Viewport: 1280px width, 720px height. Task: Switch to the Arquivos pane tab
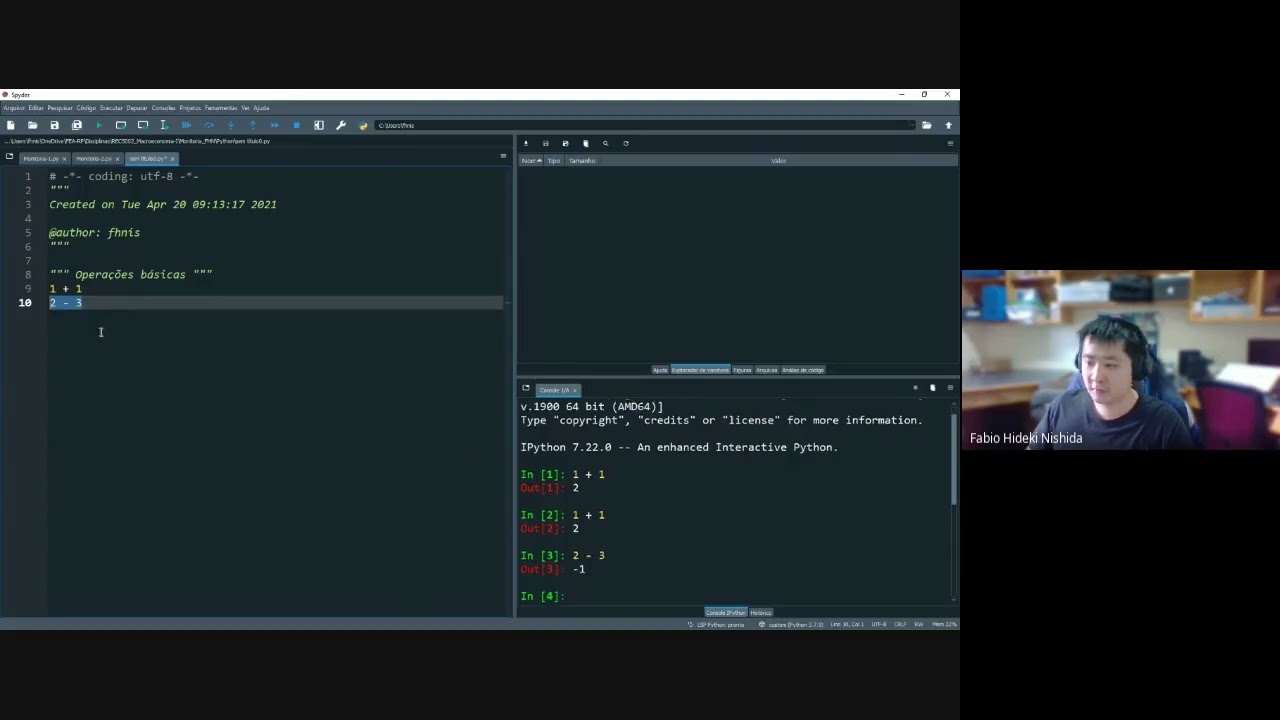coord(767,370)
